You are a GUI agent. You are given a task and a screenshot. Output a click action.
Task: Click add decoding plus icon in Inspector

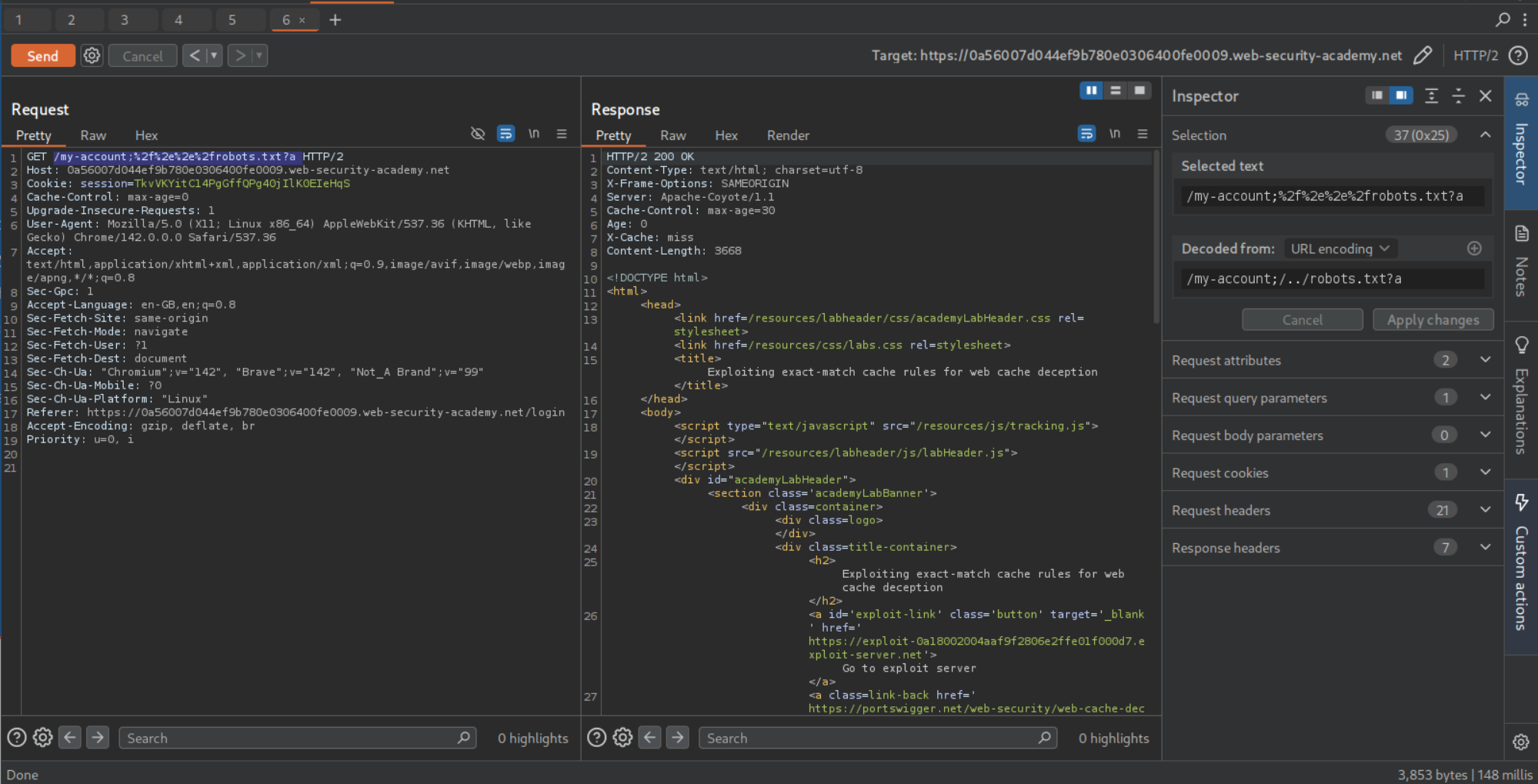click(1473, 249)
